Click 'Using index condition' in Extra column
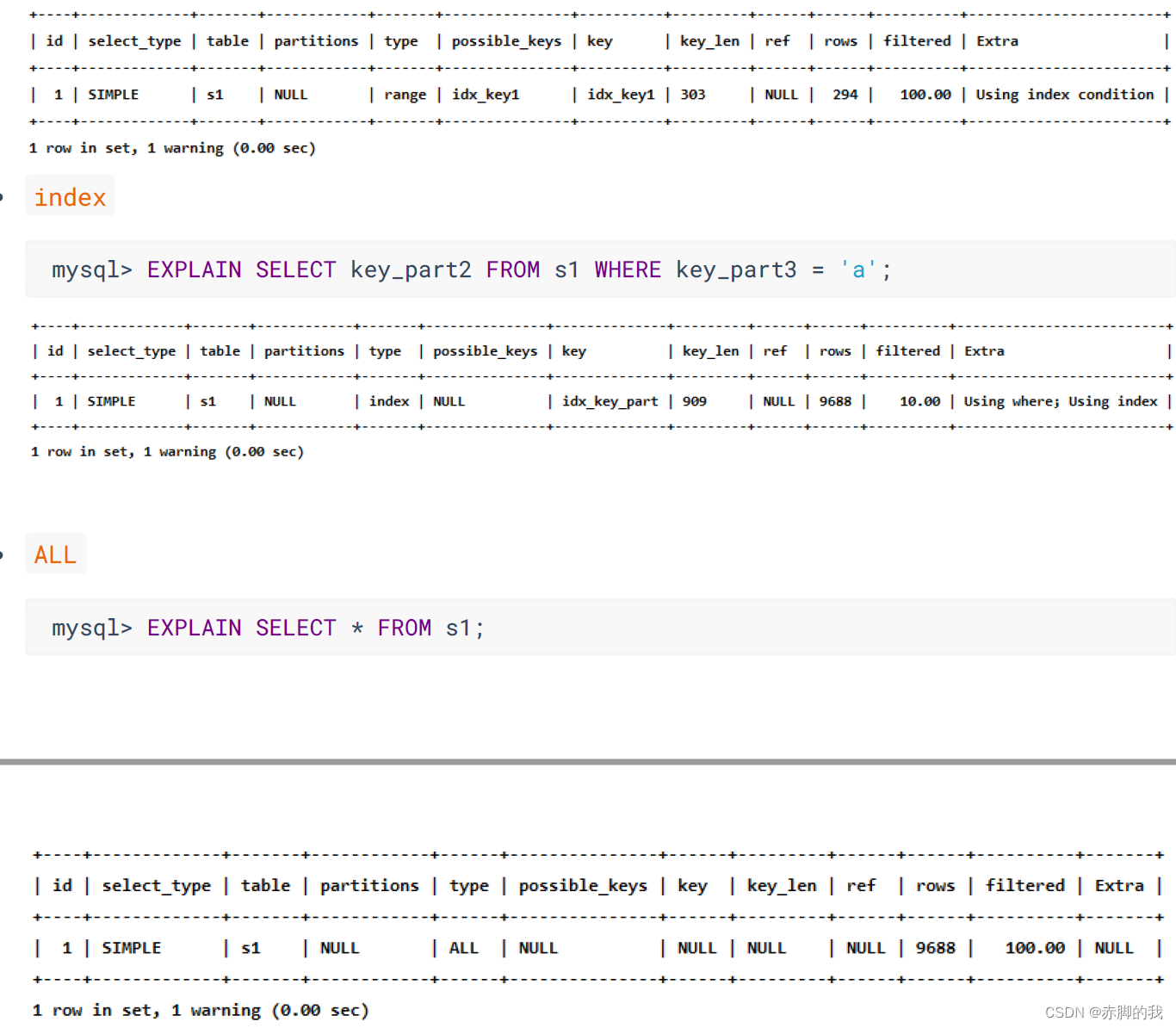1176x1028 pixels. tap(1065, 95)
